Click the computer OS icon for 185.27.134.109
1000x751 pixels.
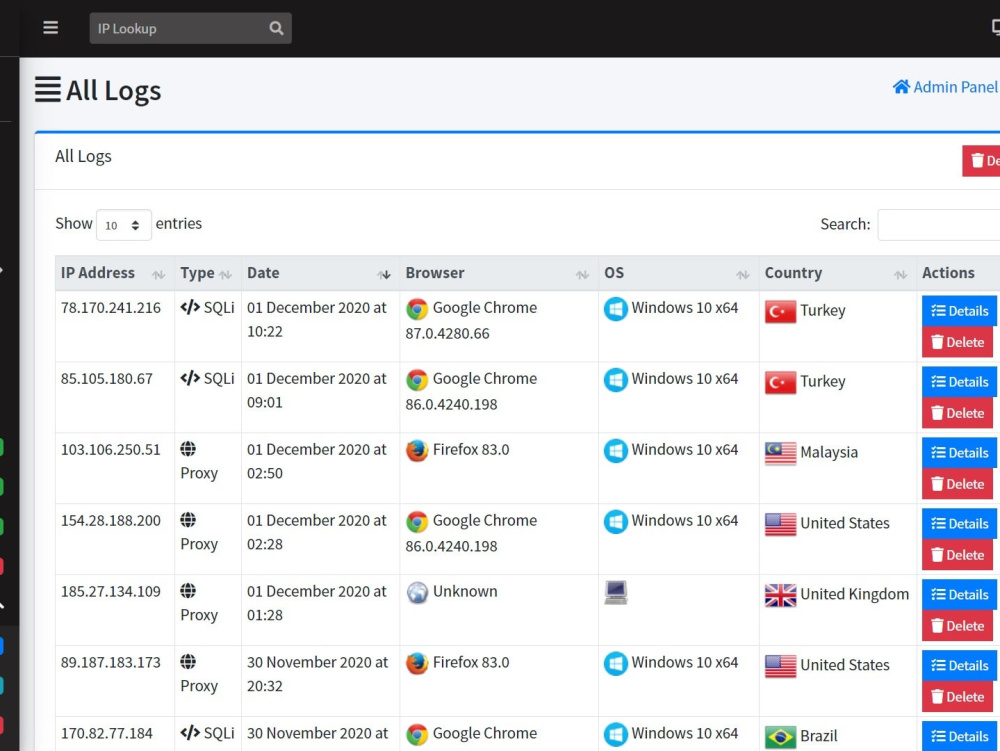click(x=615, y=592)
